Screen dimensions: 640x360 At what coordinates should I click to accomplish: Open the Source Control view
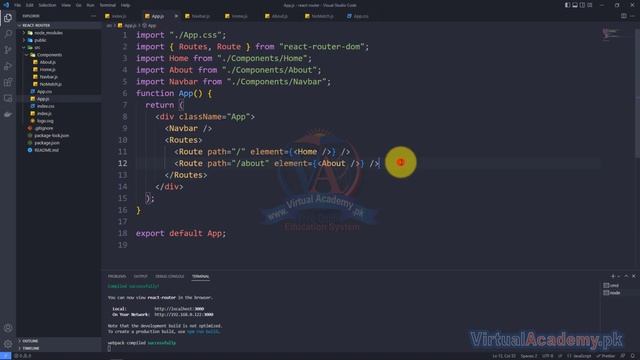[x=8, y=50]
